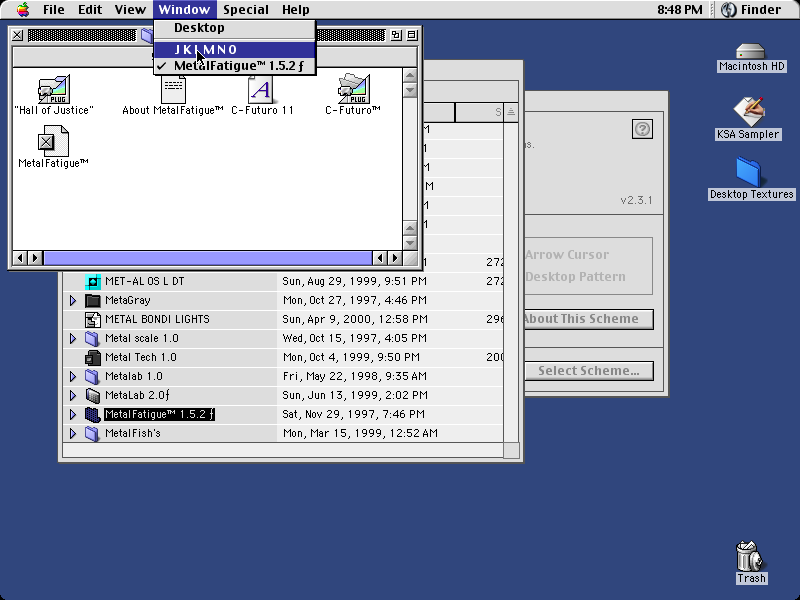Select the Desktop Textures folder icon

tap(749, 172)
